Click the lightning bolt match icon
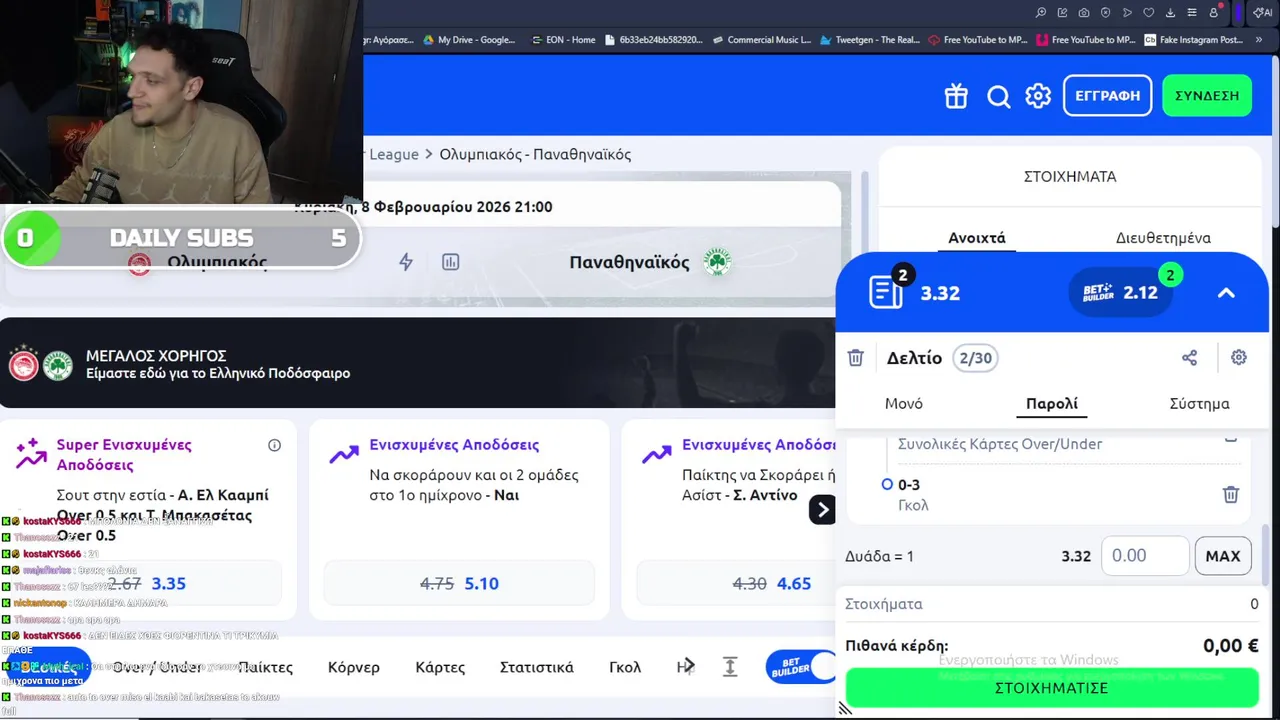The height and width of the screenshot is (720, 1280). pyautogui.click(x=406, y=262)
